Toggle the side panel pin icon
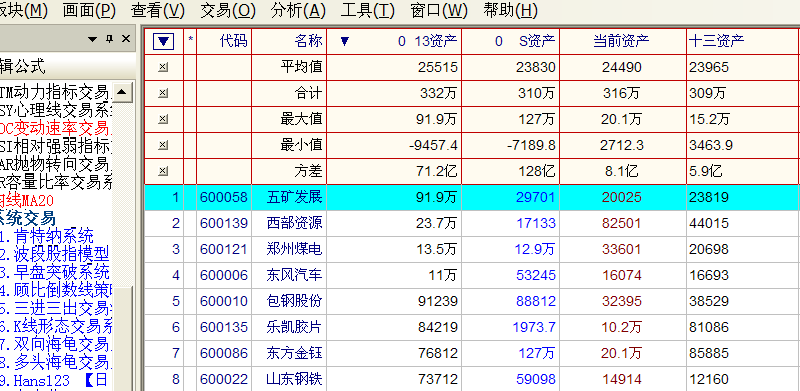The width and height of the screenshot is (800, 391). tap(109, 39)
